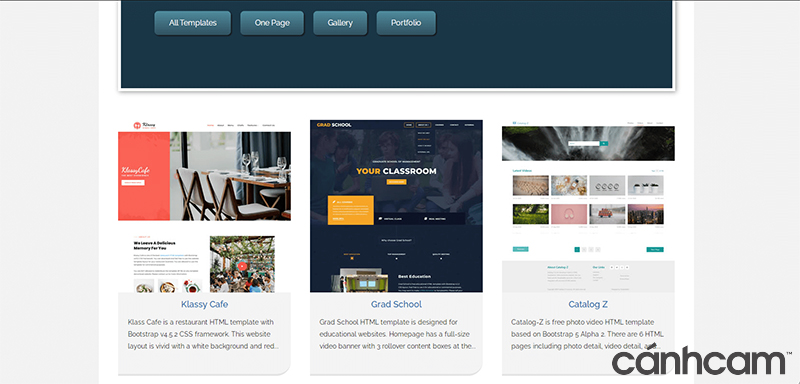Open Catalog Z template preview image
Viewport: 800px width, 384px height.
[588, 206]
